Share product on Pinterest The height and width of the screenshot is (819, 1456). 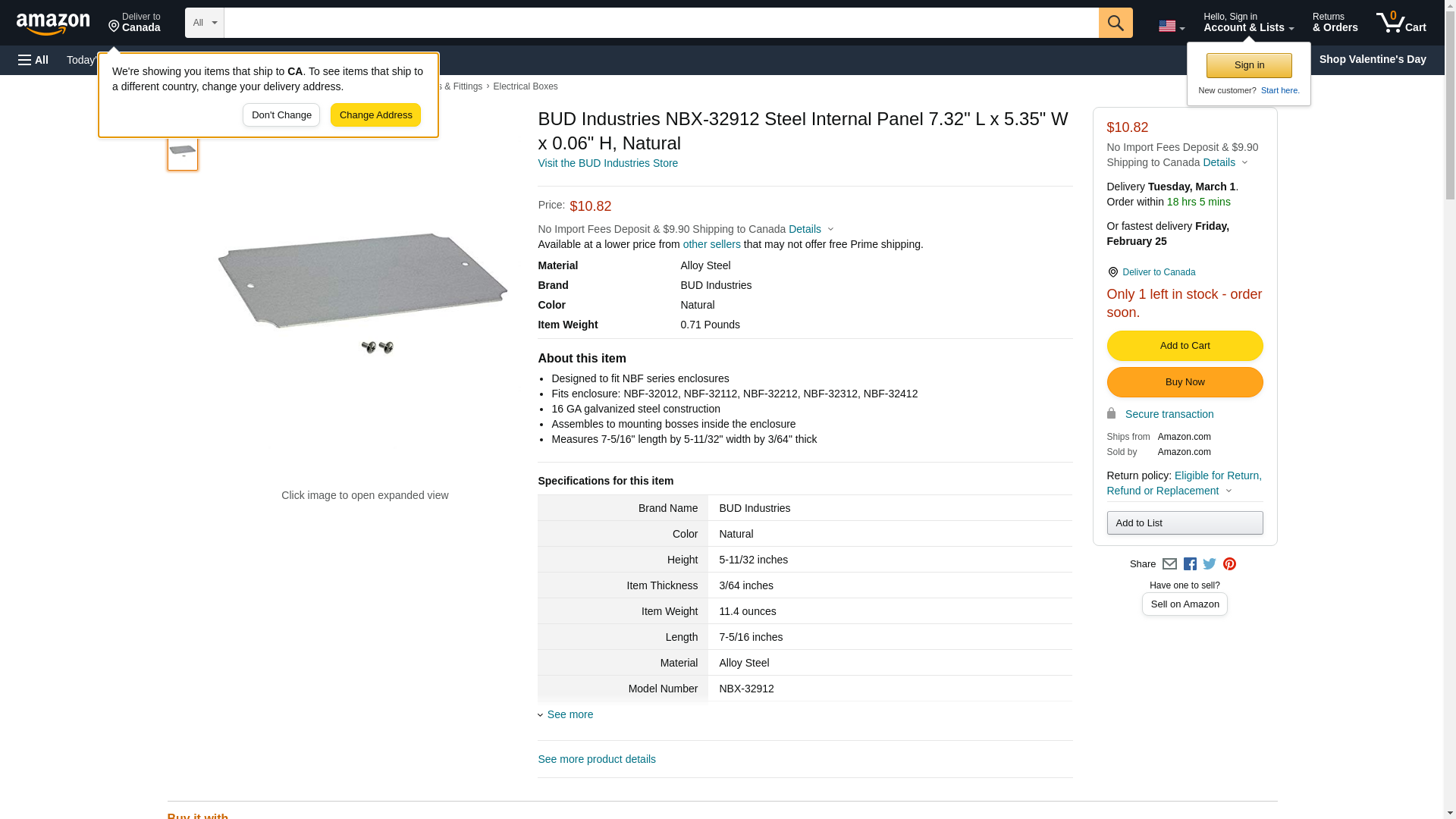[1229, 564]
